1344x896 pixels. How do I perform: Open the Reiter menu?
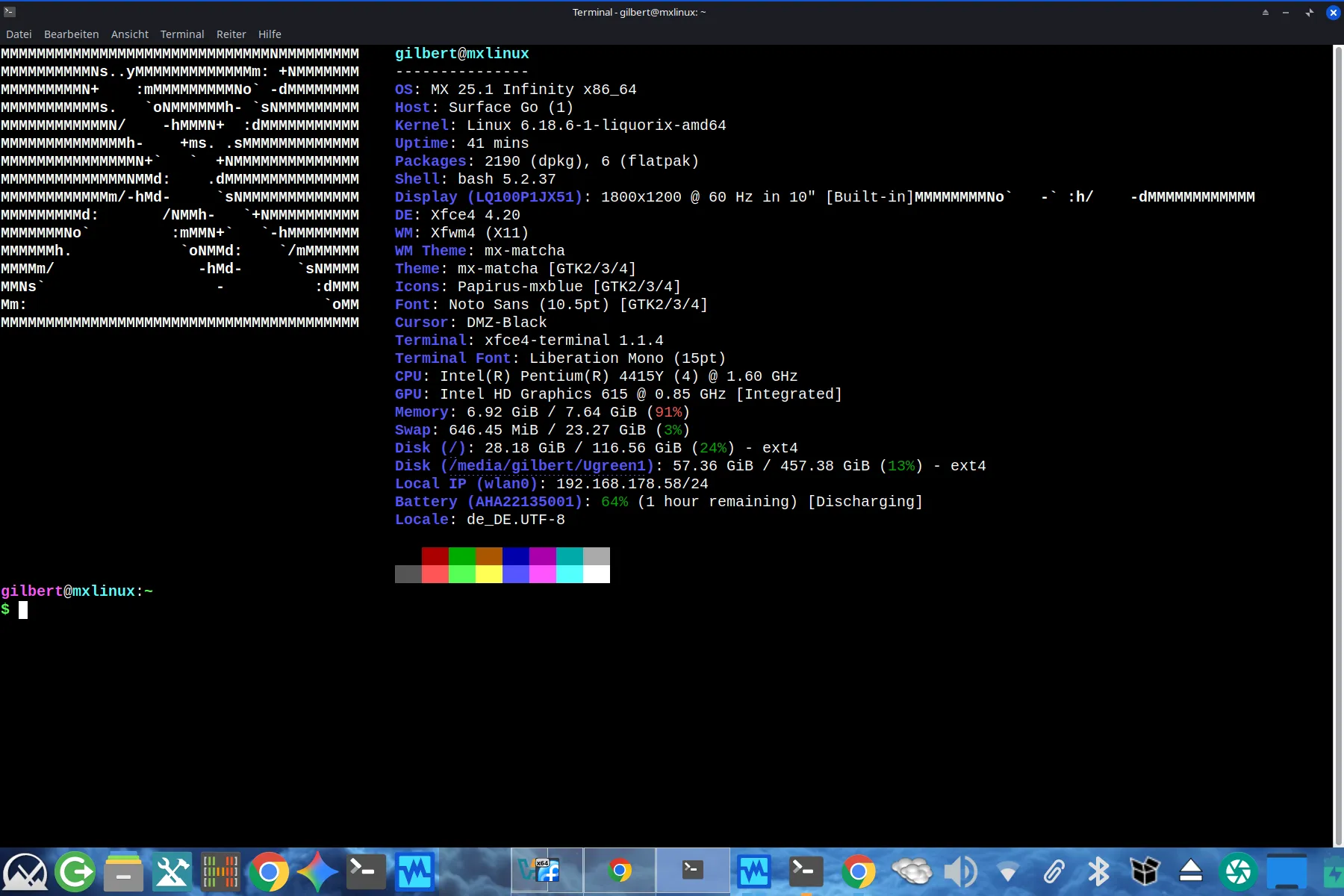point(231,34)
